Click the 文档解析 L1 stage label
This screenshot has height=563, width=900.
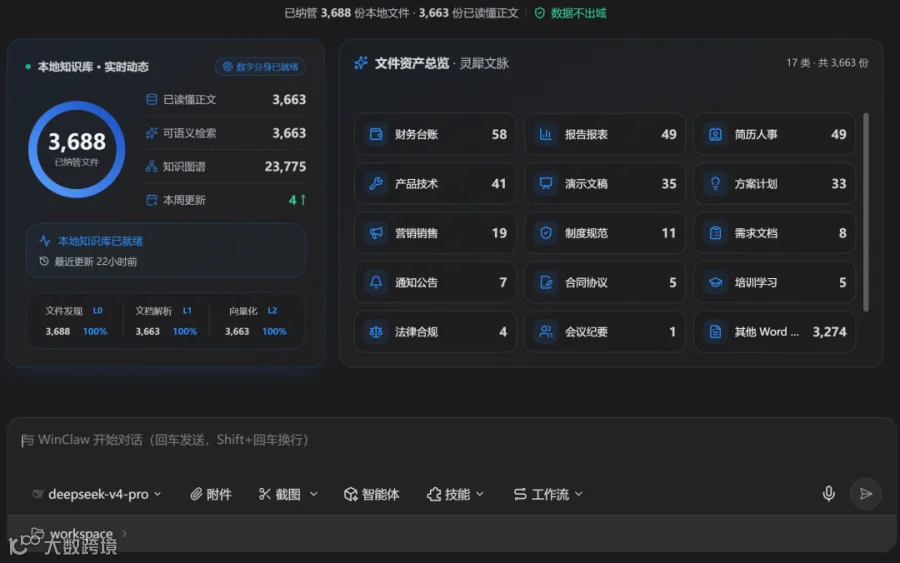[164, 310]
